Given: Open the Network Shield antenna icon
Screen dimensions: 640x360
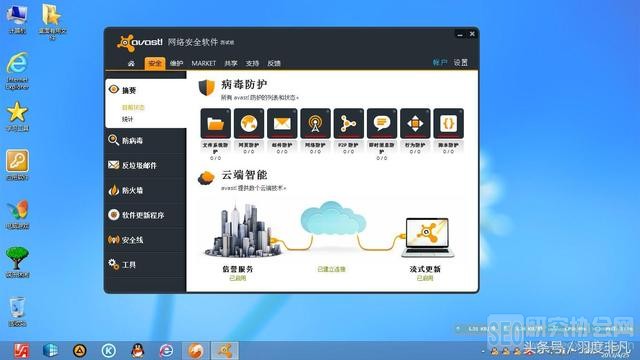Looking at the screenshot, I should click(316, 123).
